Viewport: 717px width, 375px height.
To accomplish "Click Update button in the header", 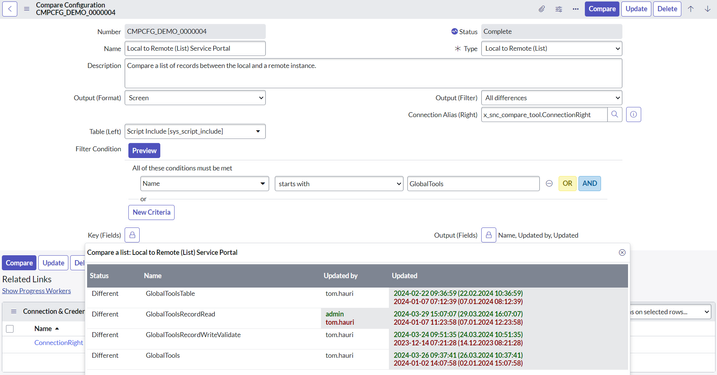I will (x=636, y=9).
